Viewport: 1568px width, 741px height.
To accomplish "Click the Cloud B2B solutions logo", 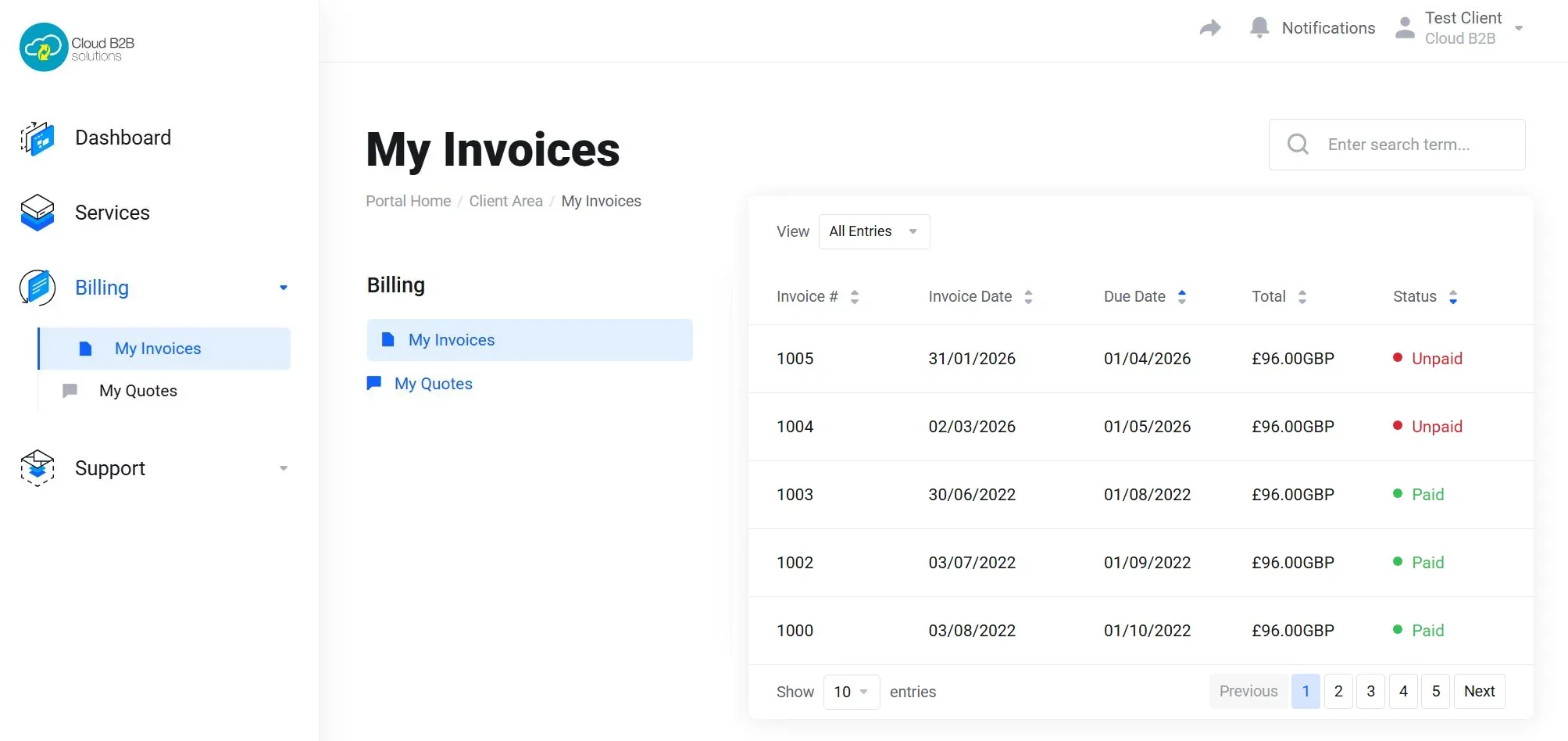I will (77, 47).
